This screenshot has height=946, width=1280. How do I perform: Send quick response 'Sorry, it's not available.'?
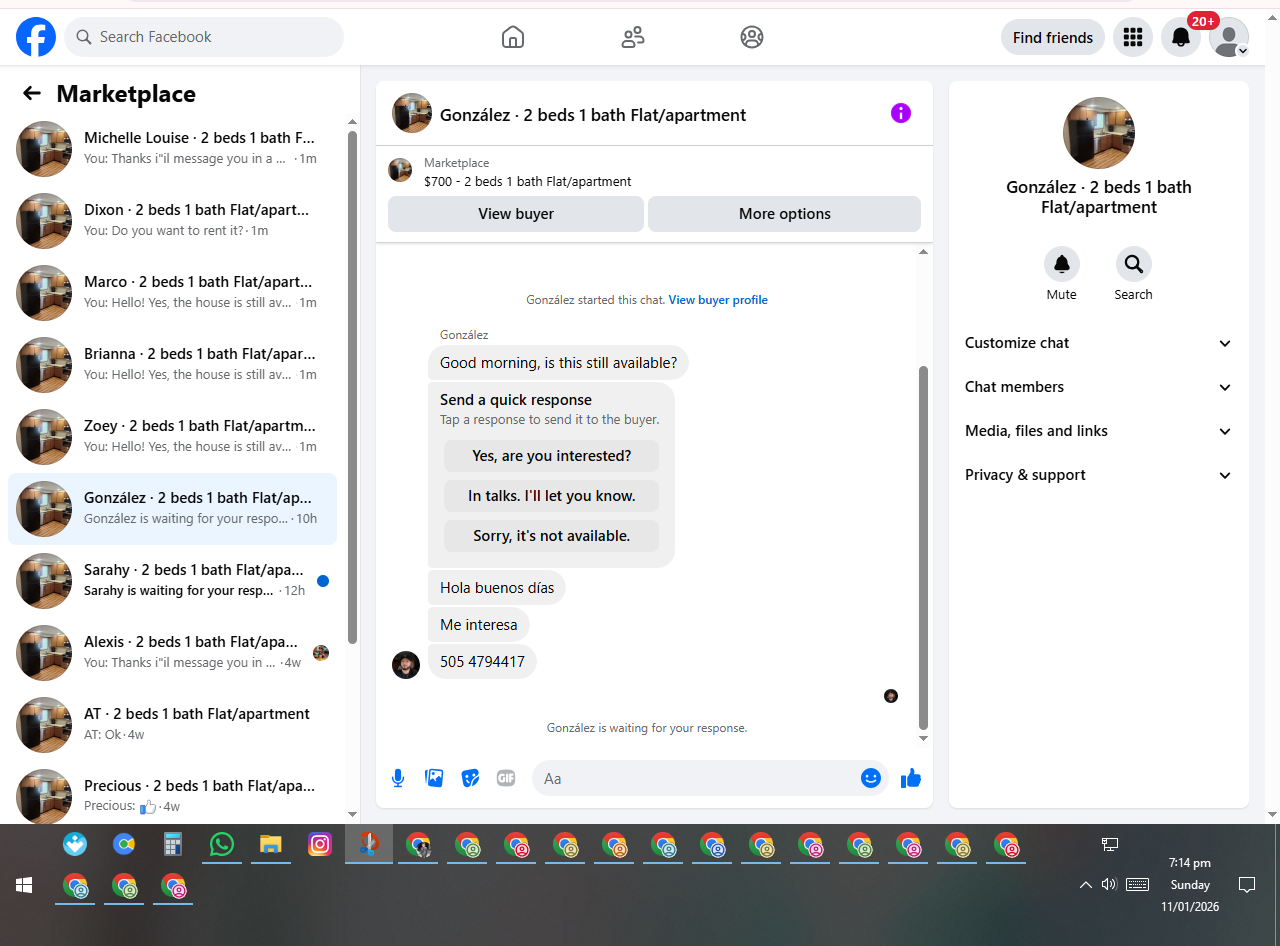[552, 536]
